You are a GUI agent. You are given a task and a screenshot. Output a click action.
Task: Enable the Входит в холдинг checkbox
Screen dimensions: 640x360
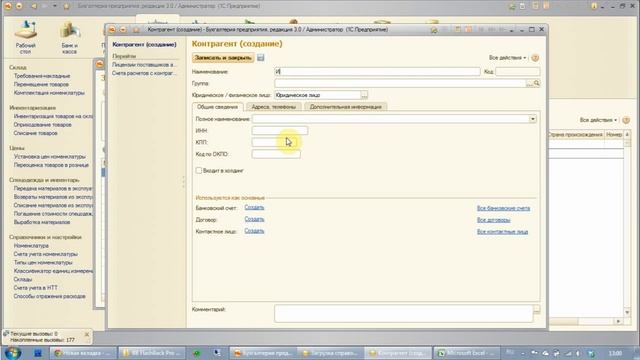199,170
